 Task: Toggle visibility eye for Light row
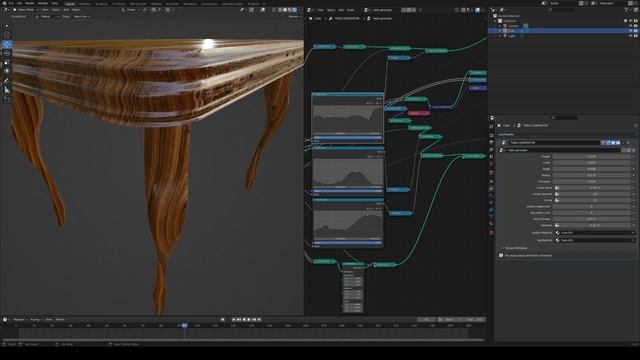pyautogui.click(x=631, y=36)
